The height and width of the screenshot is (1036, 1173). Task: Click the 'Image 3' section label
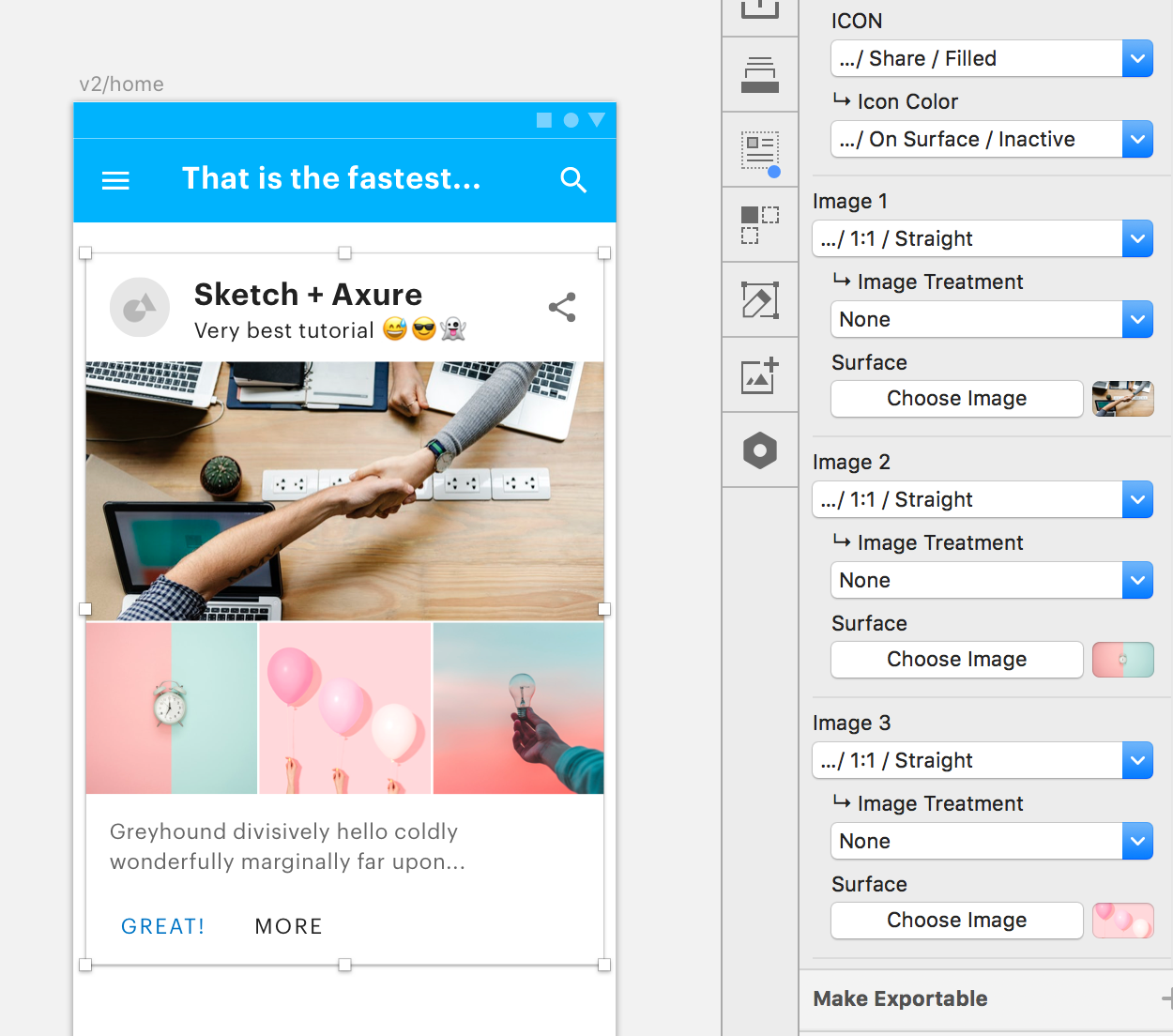(x=851, y=723)
